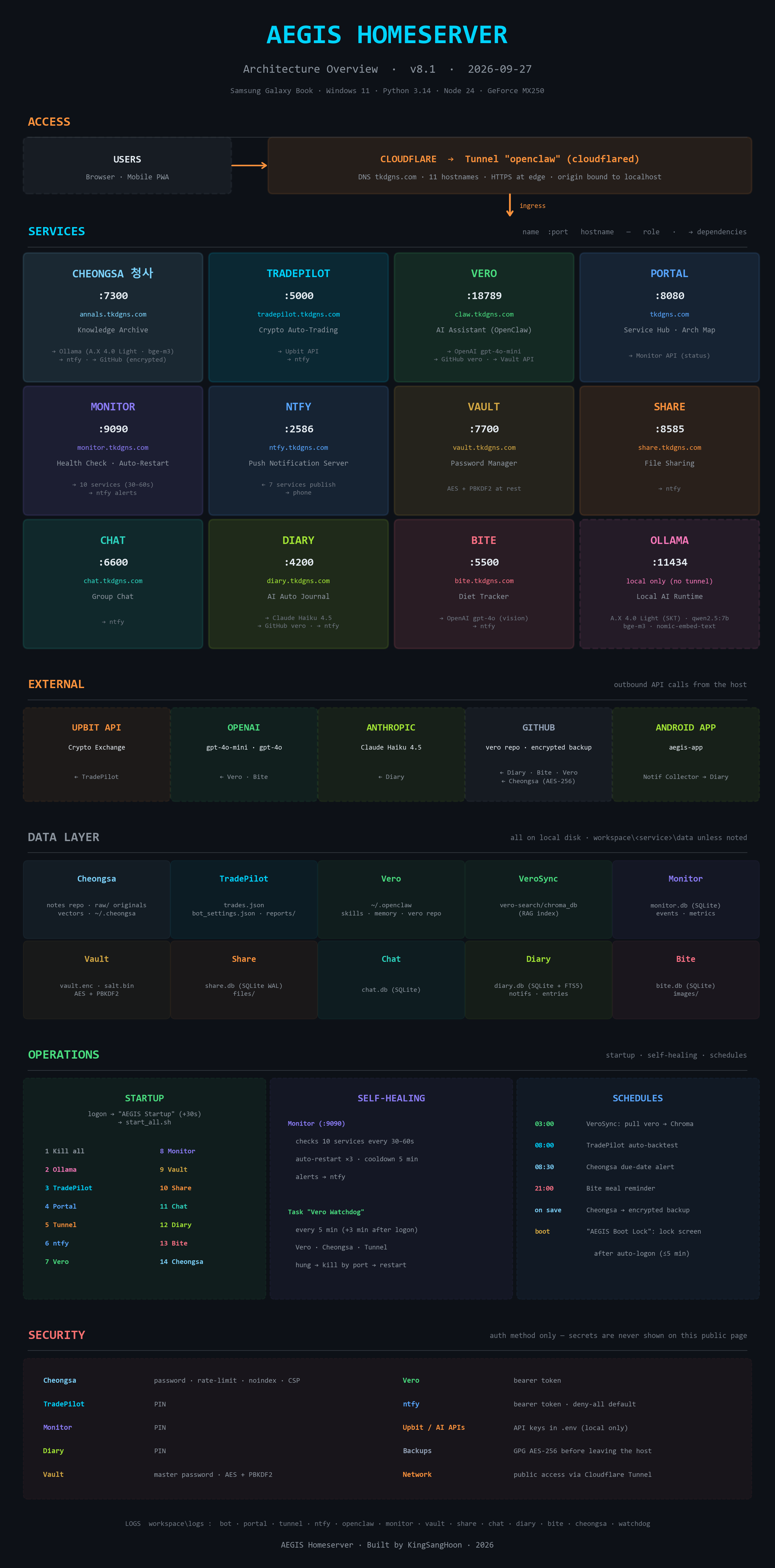Open the Cheongsa service card

click(113, 317)
